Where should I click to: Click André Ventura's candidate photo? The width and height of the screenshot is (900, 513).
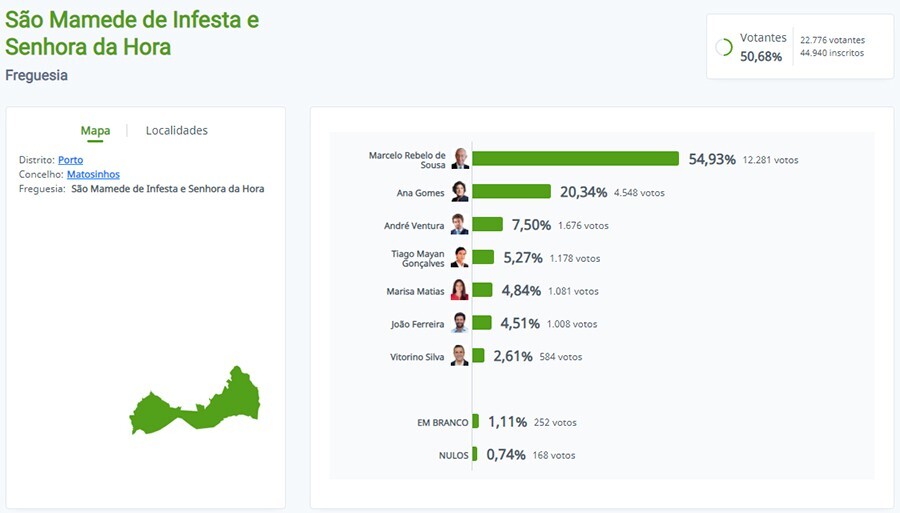[459, 224]
